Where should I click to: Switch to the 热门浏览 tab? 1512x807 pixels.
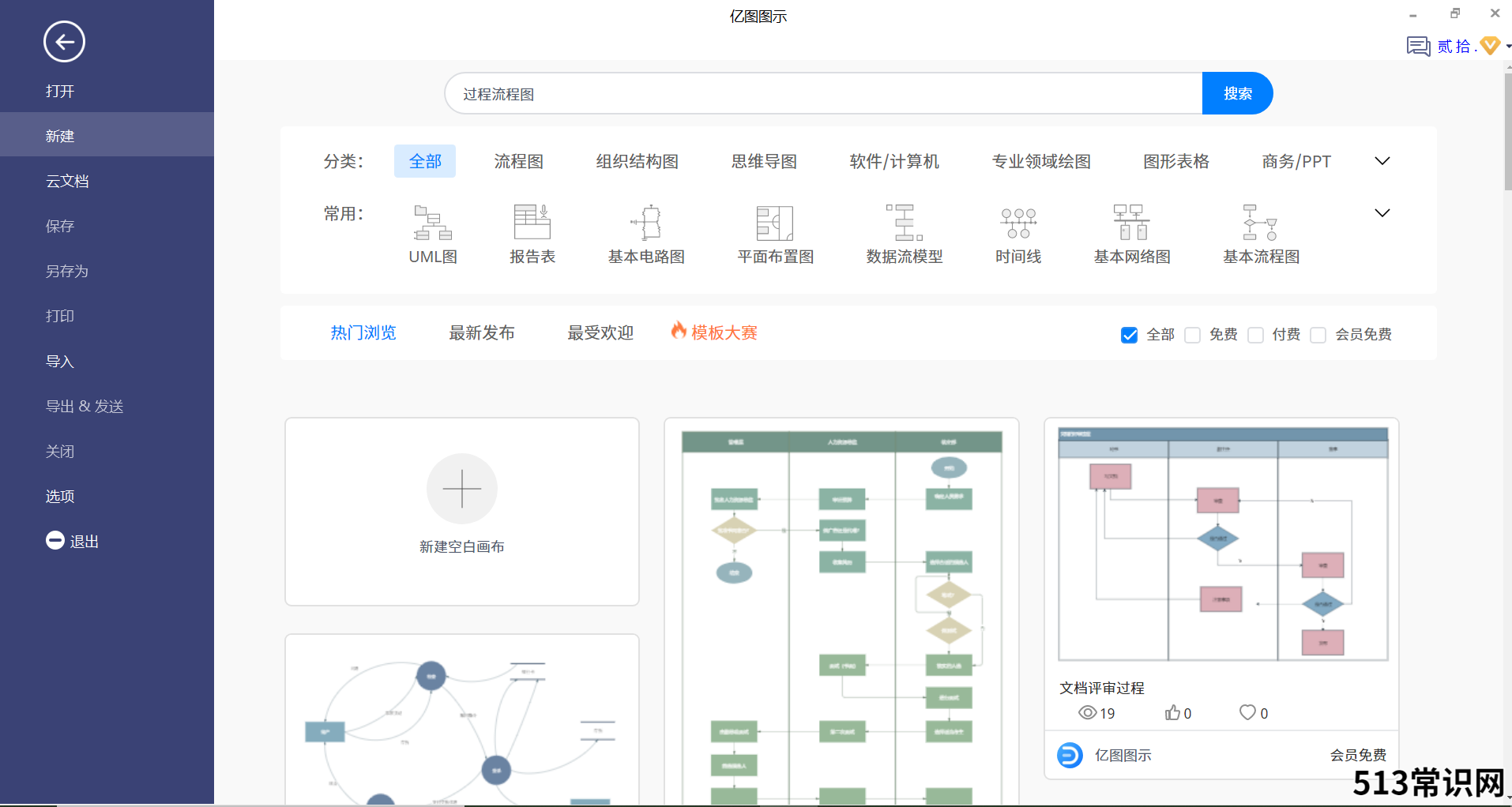(x=363, y=332)
